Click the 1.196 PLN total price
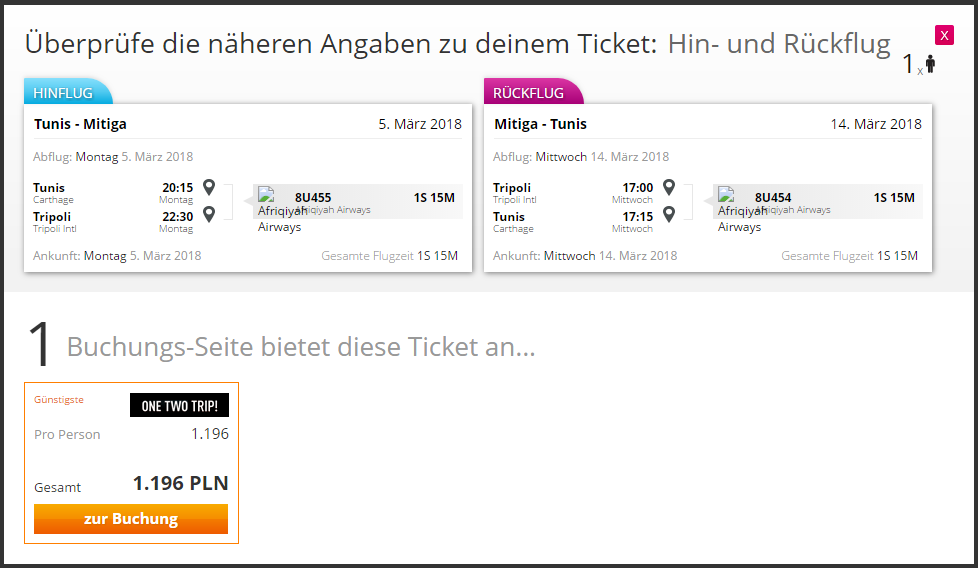 (x=181, y=483)
